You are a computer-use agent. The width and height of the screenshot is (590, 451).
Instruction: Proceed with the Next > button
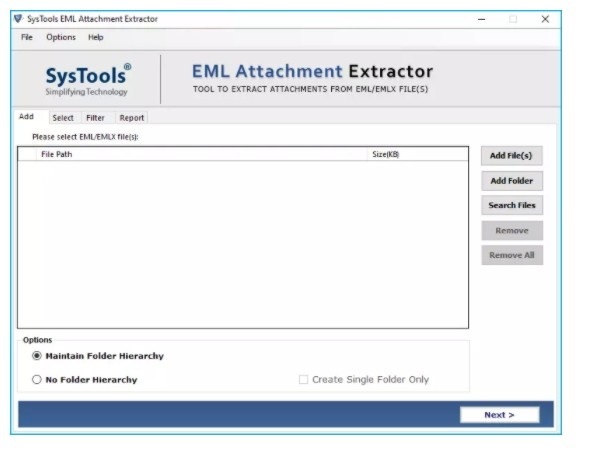(x=499, y=415)
